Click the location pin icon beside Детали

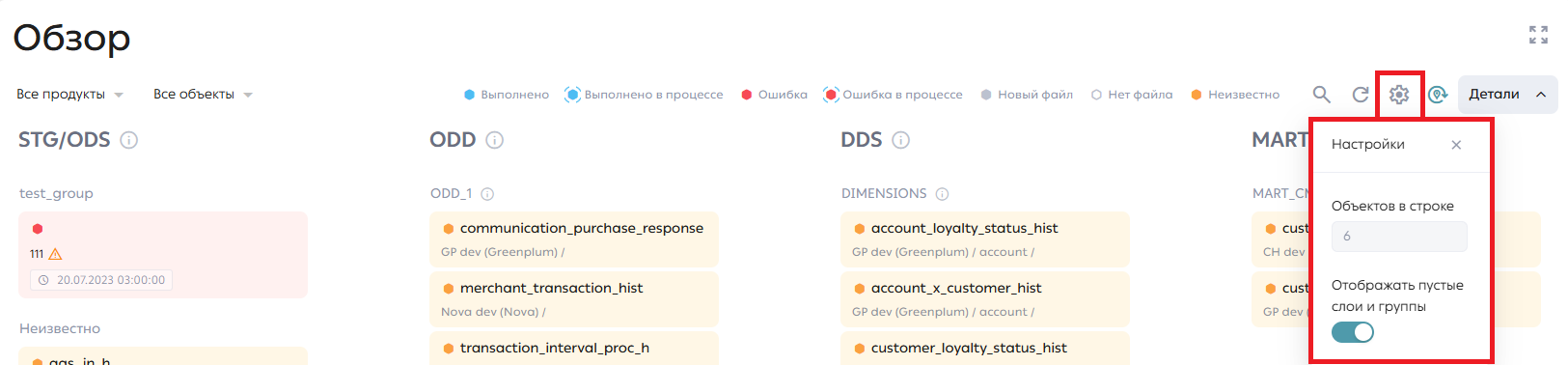coord(1438,95)
